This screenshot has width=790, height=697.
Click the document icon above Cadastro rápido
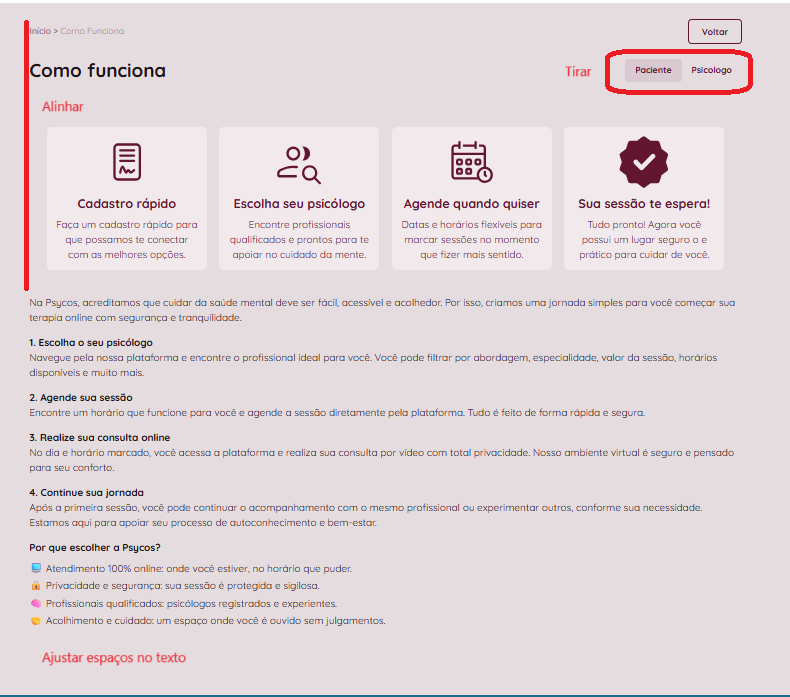(127, 161)
